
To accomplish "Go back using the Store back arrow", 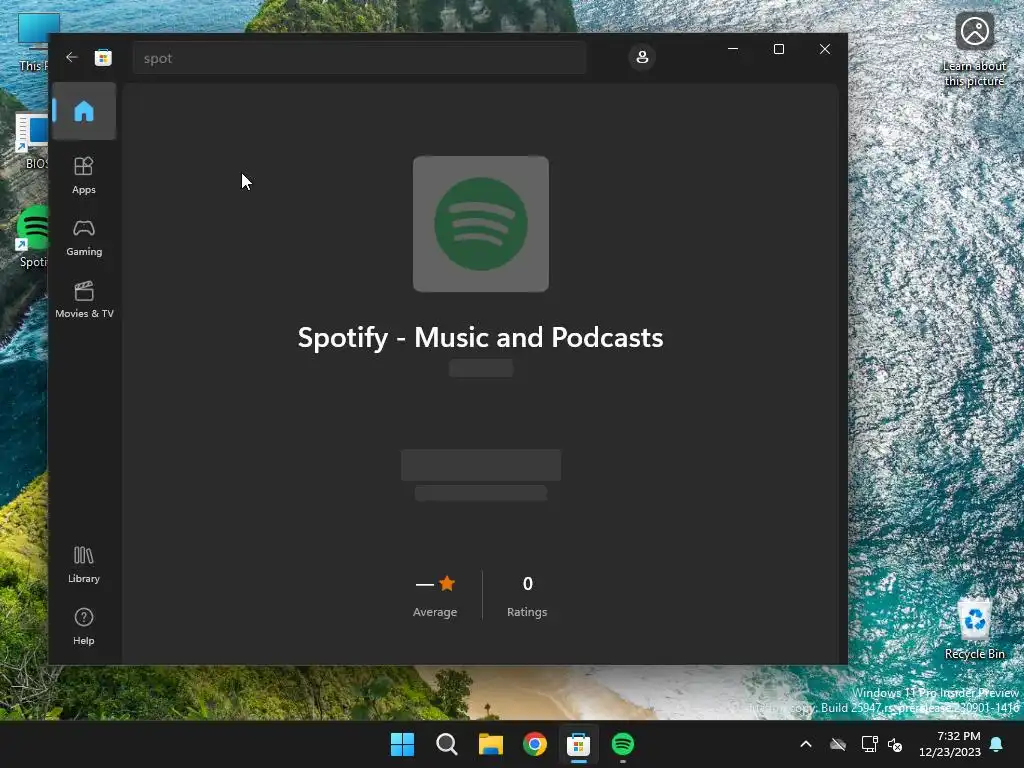I will point(72,57).
